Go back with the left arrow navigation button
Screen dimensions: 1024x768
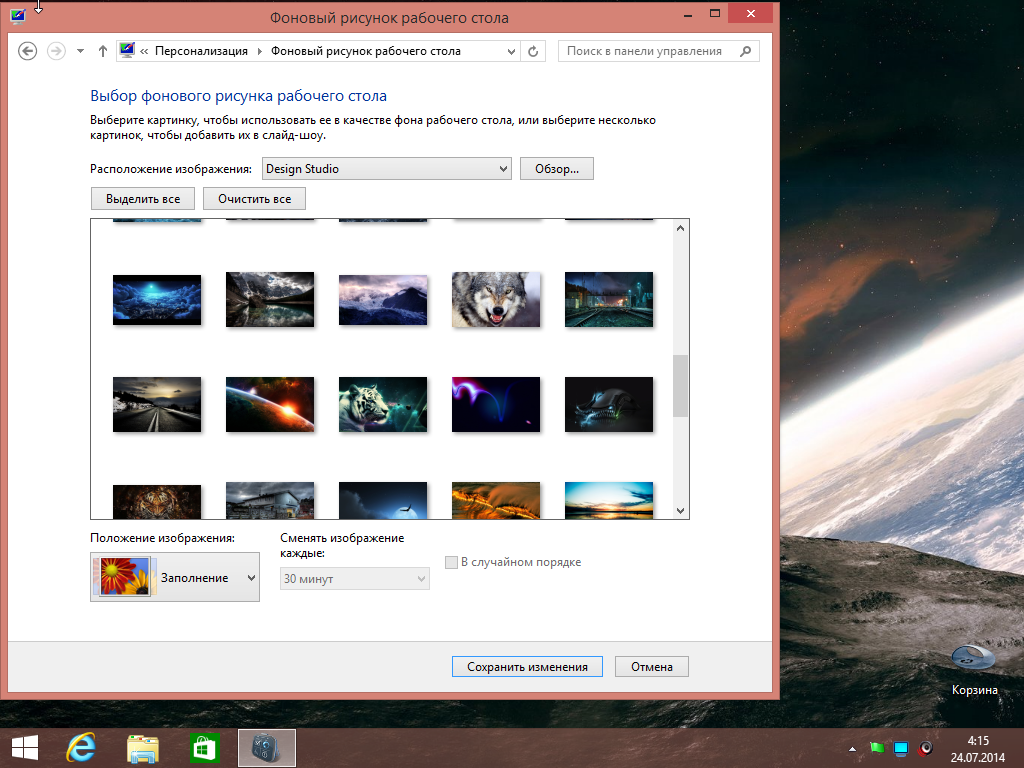tap(27, 51)
